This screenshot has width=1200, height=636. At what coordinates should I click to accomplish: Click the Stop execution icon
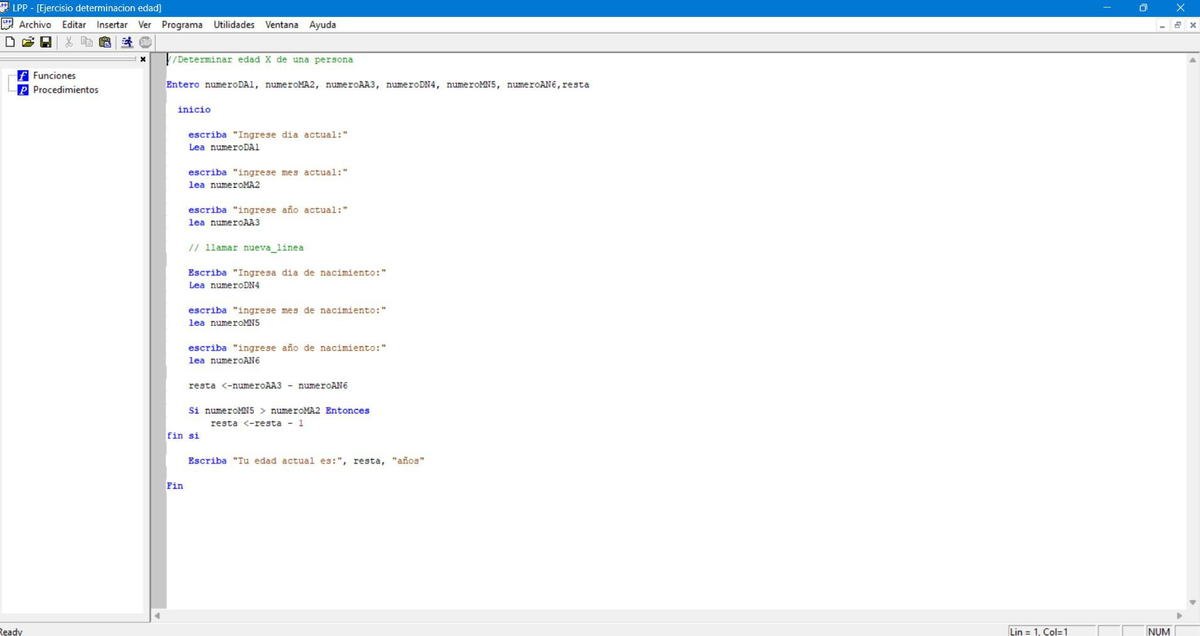(x=145, y=42)
